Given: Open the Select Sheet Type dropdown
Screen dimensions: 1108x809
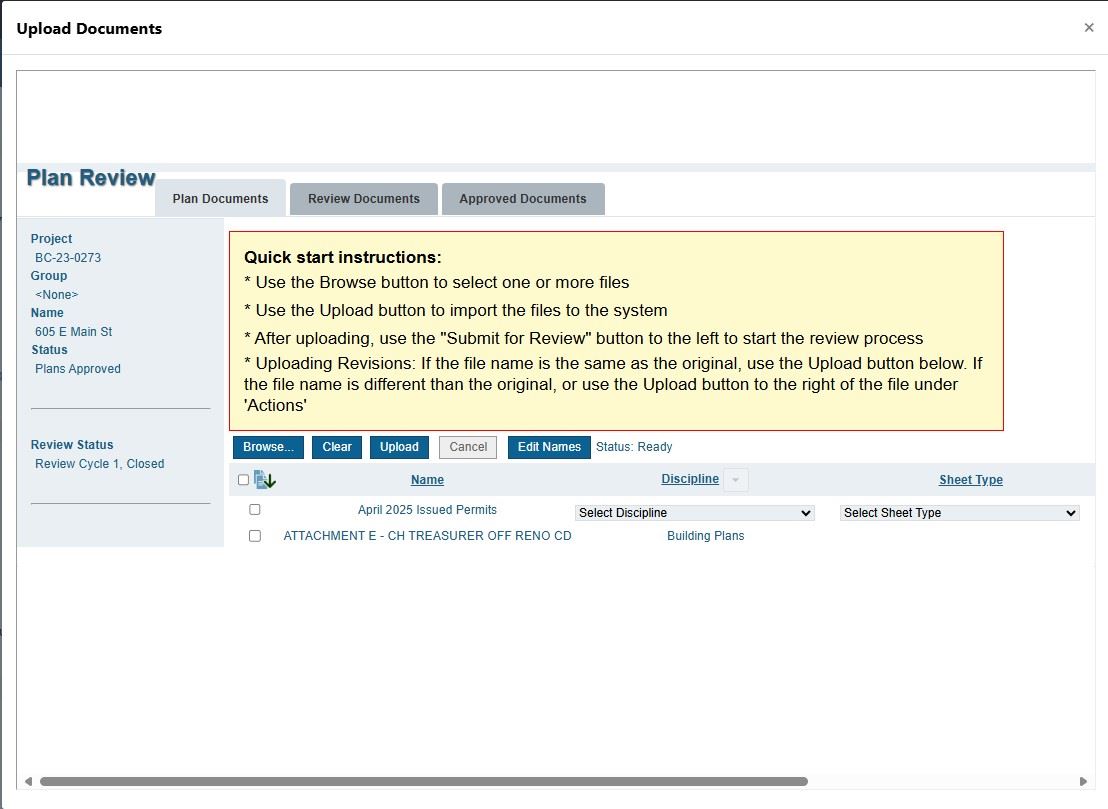Looking at the screenshot, I should pyautogui.click(x=960, y=513).
